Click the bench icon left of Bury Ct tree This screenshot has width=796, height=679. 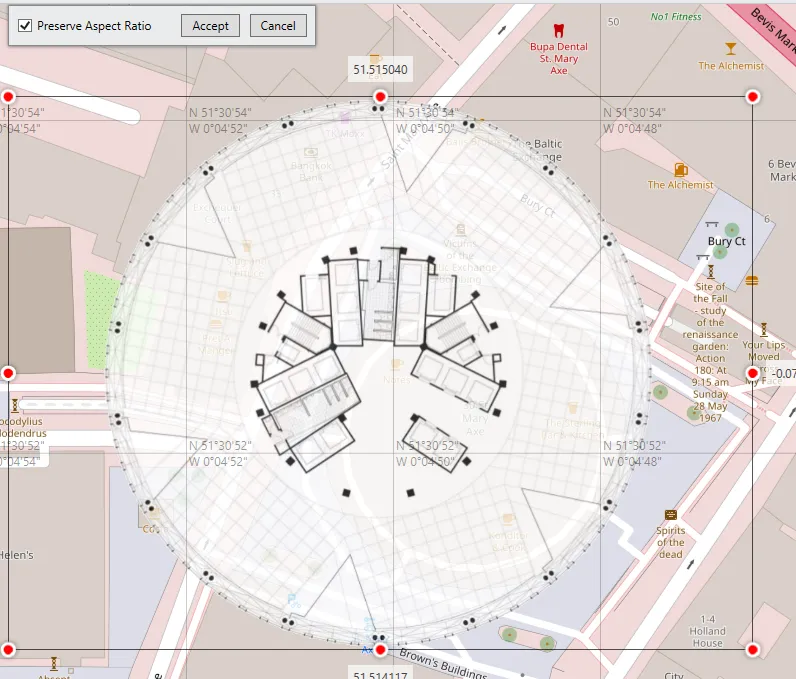point(712,224)
